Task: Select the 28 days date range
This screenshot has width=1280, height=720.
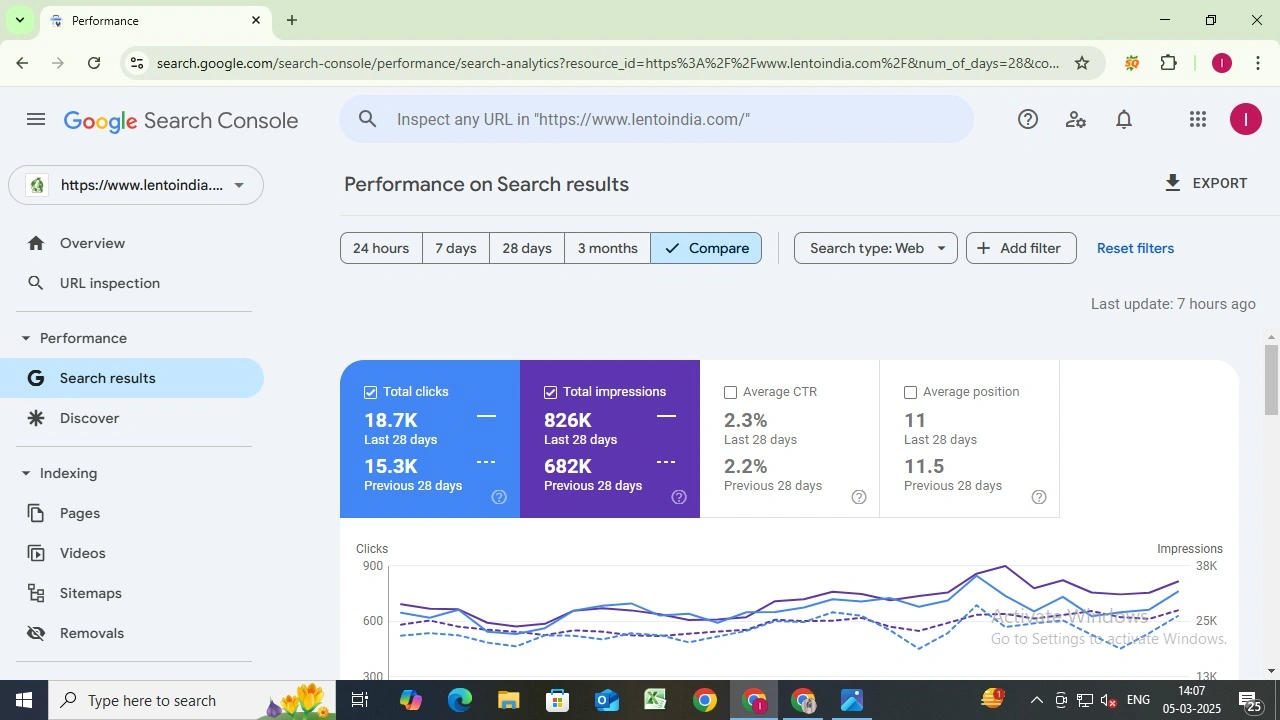Action: pos(527,248)
